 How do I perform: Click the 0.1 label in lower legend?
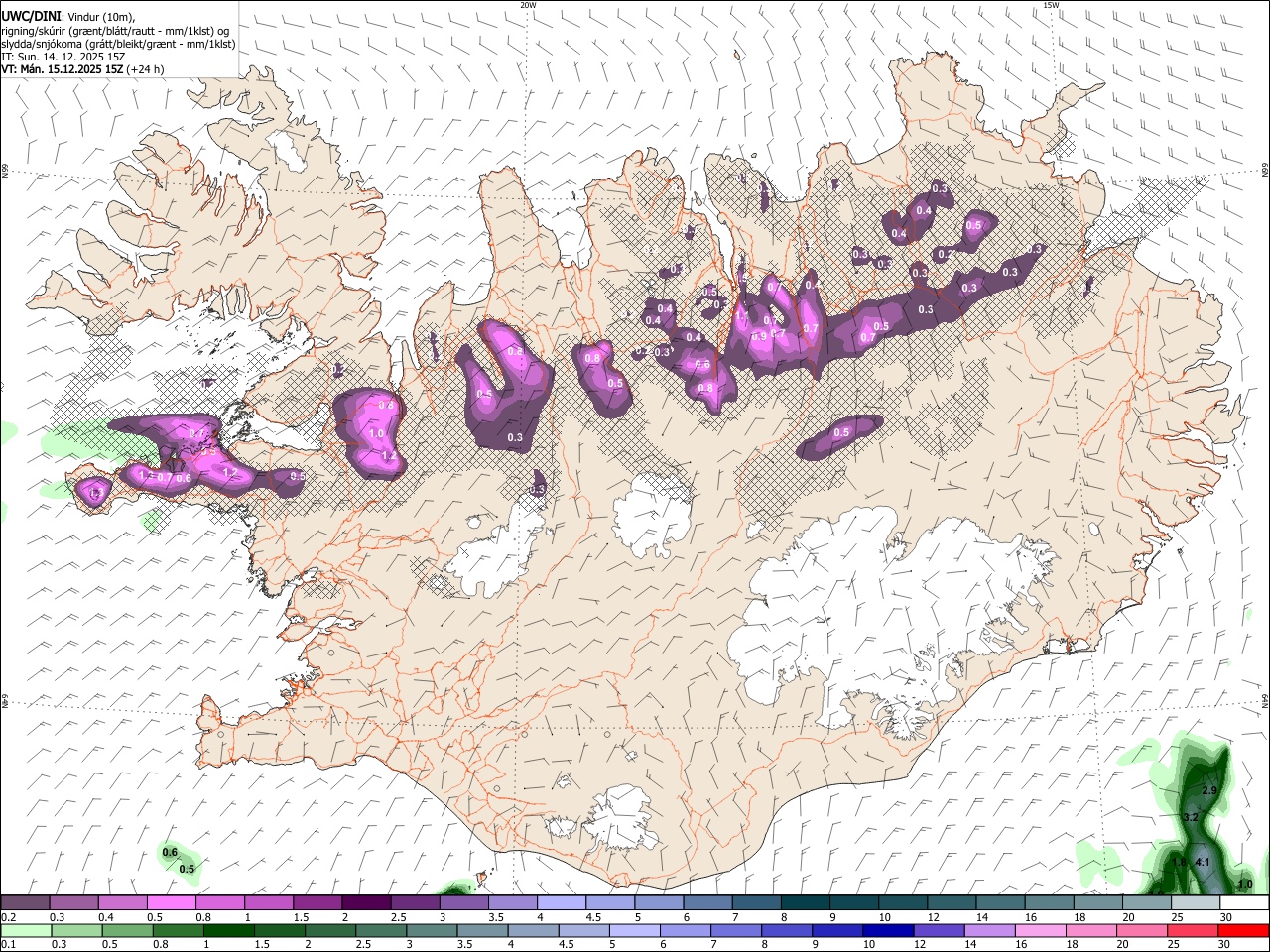point(8,945)
